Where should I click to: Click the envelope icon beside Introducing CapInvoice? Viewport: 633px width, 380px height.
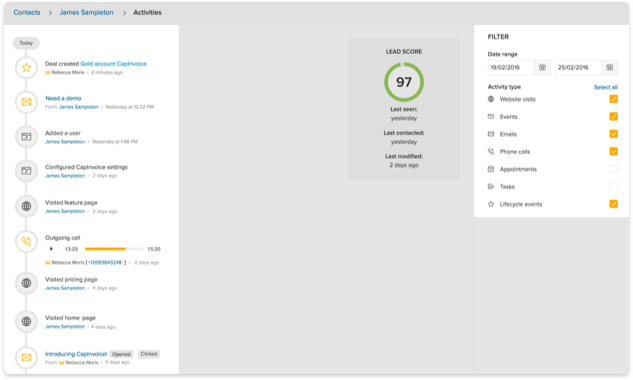click(x=26, y=357)
